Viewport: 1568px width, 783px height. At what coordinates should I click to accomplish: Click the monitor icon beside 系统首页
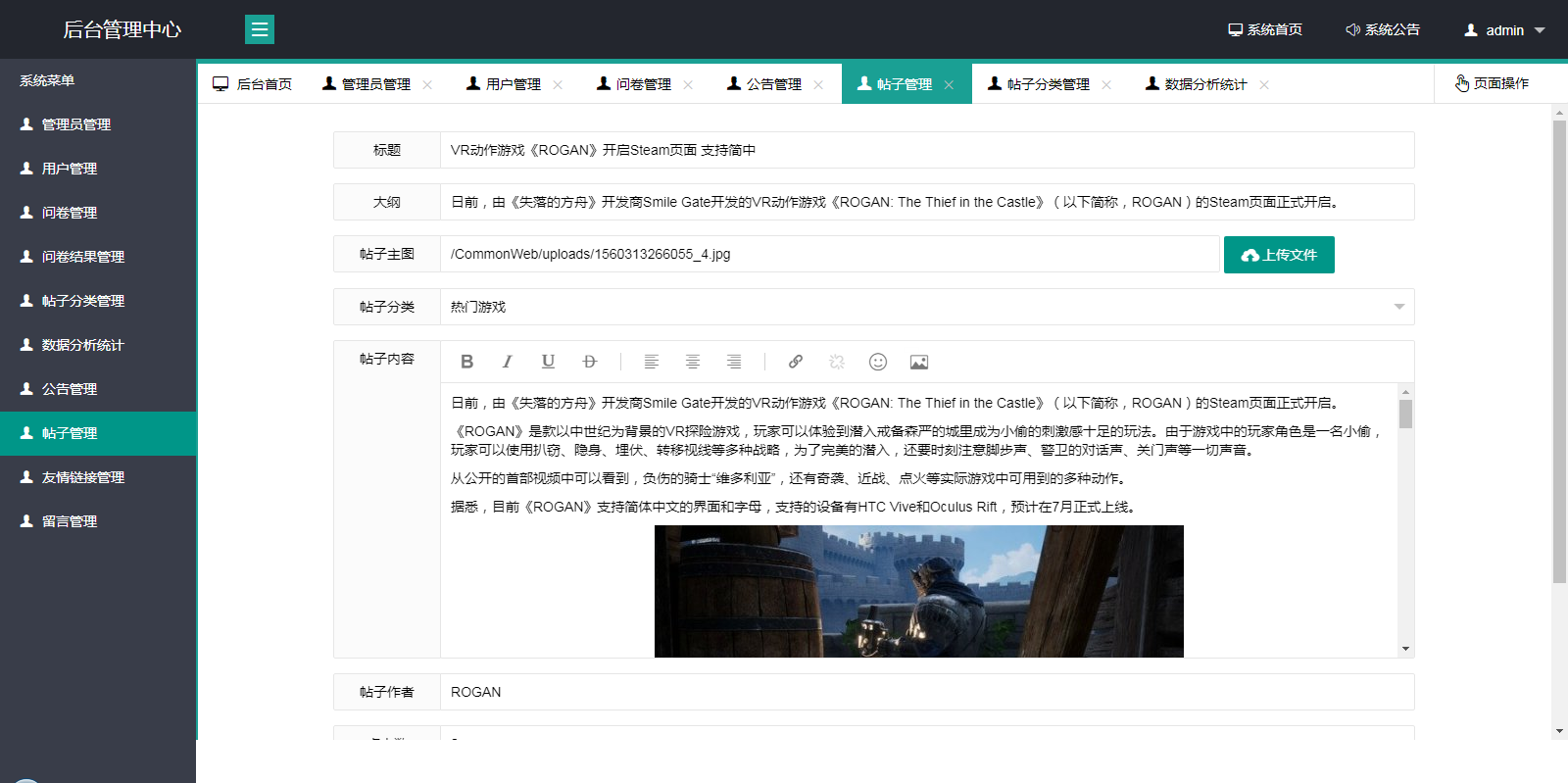click(1236, 29)
